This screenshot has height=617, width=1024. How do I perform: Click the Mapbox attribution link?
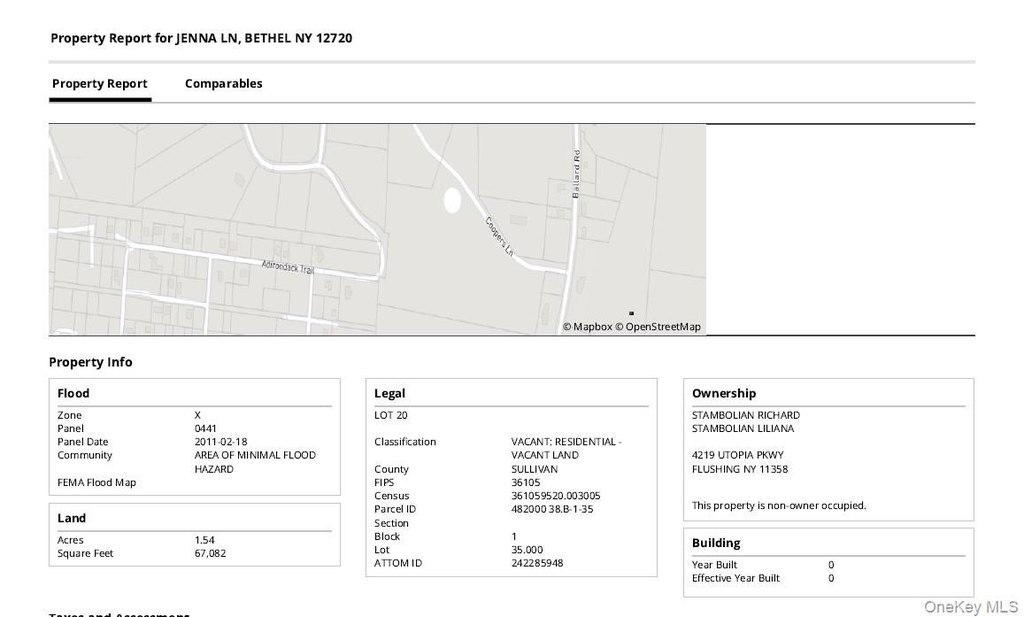[x=588, y=326]
